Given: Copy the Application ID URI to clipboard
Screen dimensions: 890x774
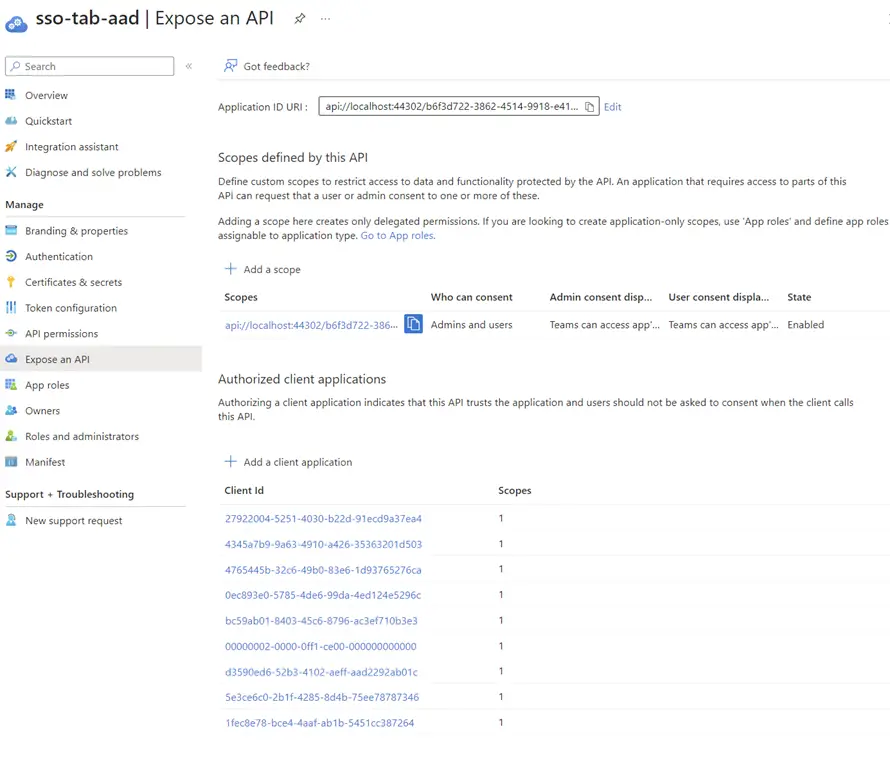Looking at the screenshot, I should (590, 107).
